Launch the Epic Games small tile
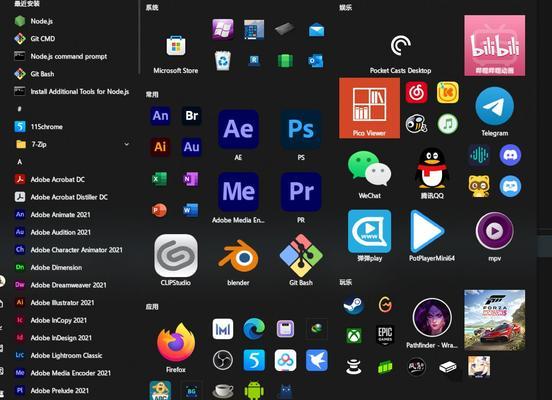Image resolution: width=552 pixels, height=400 pixels. 385,335
